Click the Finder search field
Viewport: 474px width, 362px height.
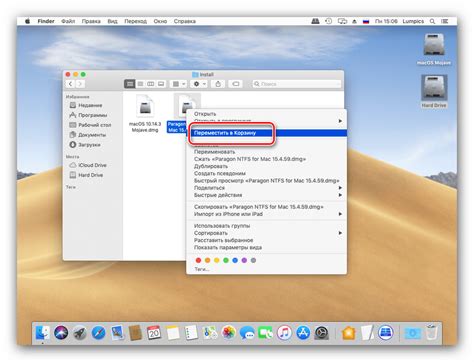(x=296, y=84)
